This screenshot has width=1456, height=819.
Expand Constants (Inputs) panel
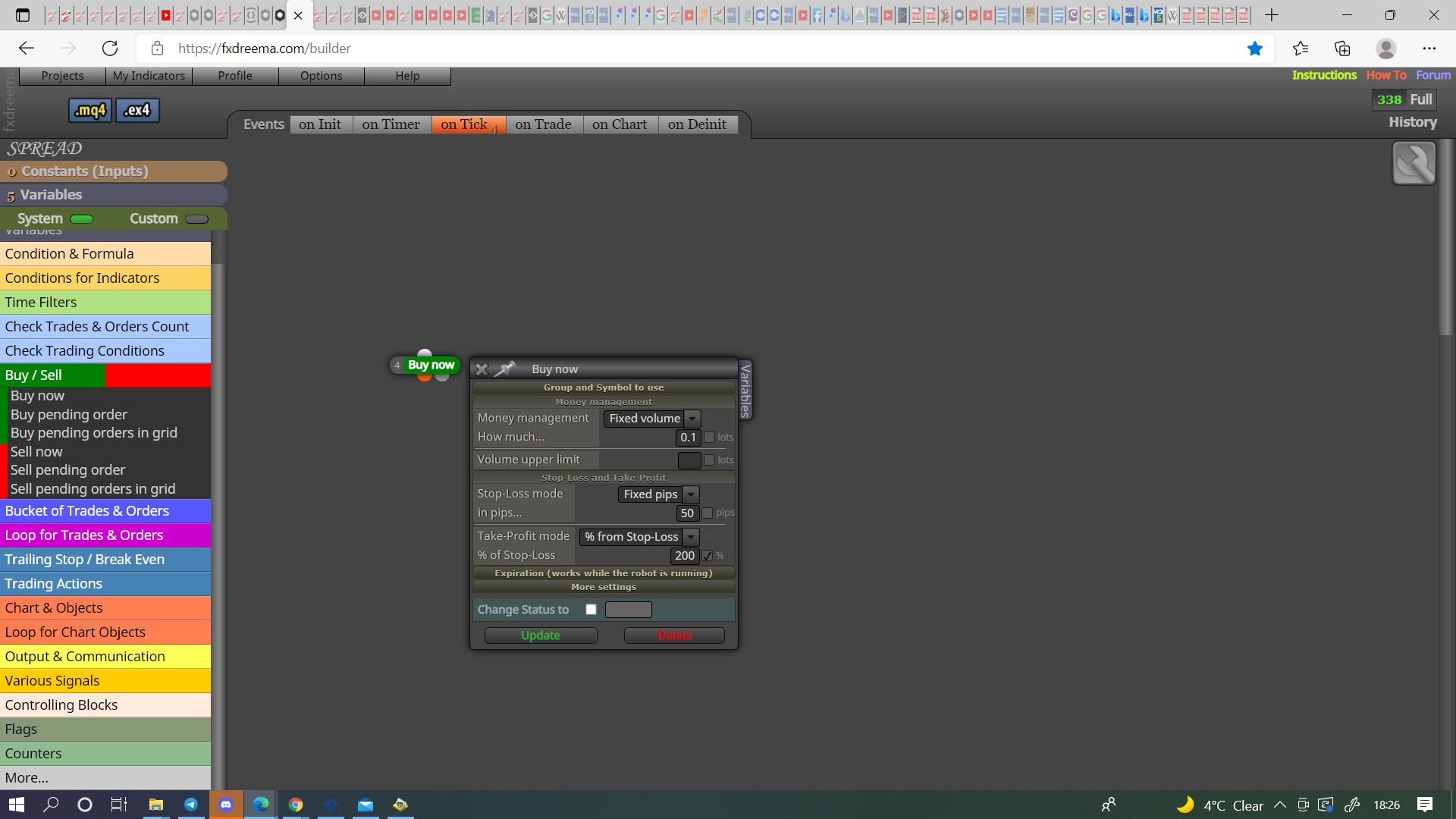point(114,171)
